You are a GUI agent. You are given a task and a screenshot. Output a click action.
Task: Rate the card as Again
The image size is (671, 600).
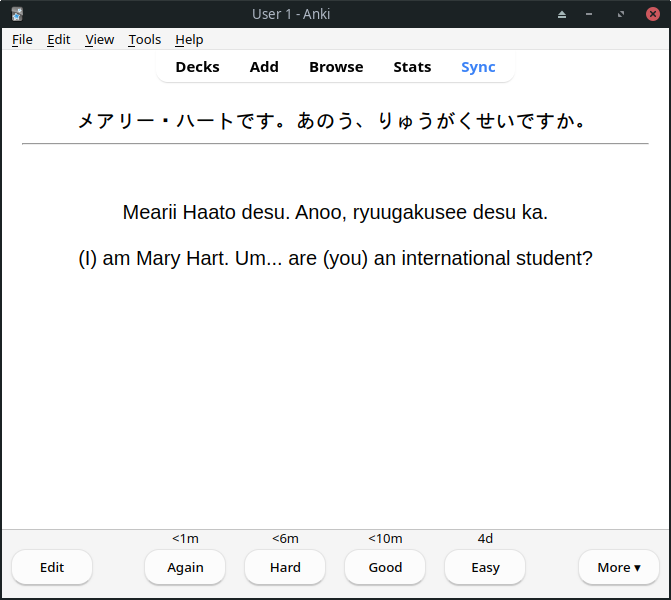(x=185, y=567)
